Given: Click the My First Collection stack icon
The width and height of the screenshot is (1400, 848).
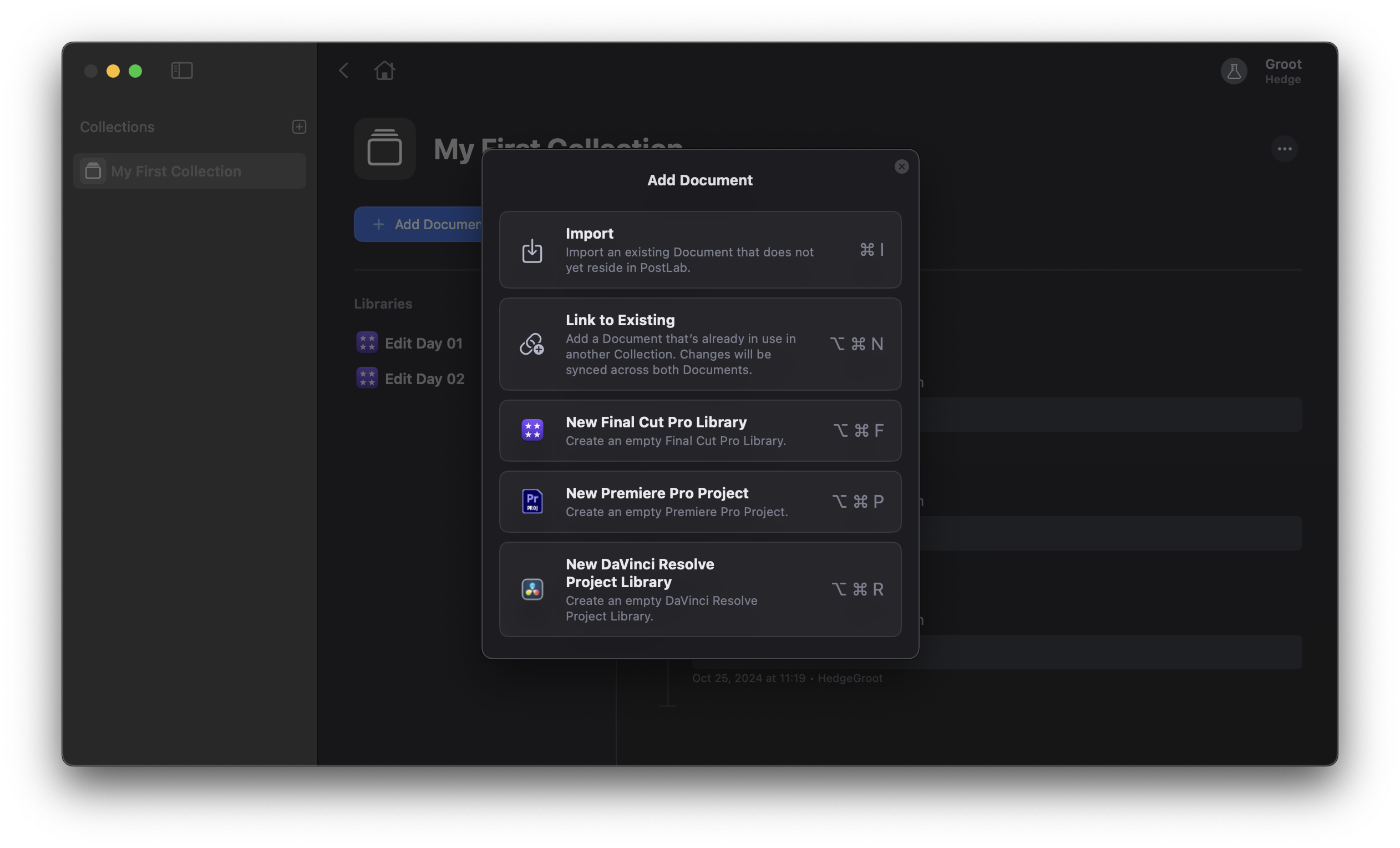Looking at the screenshot, I should (x=384, y=148).
